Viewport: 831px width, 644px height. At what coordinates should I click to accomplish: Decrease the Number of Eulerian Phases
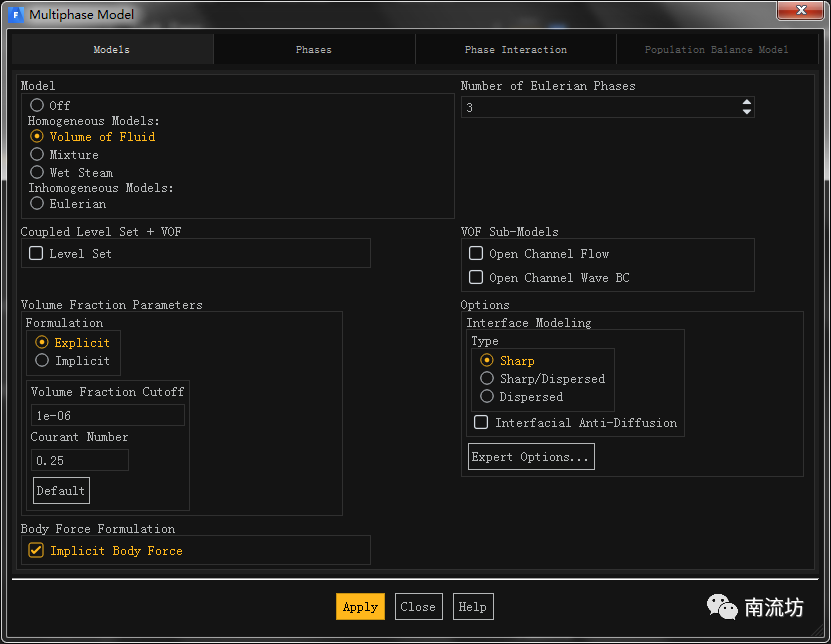coord(746,111)
